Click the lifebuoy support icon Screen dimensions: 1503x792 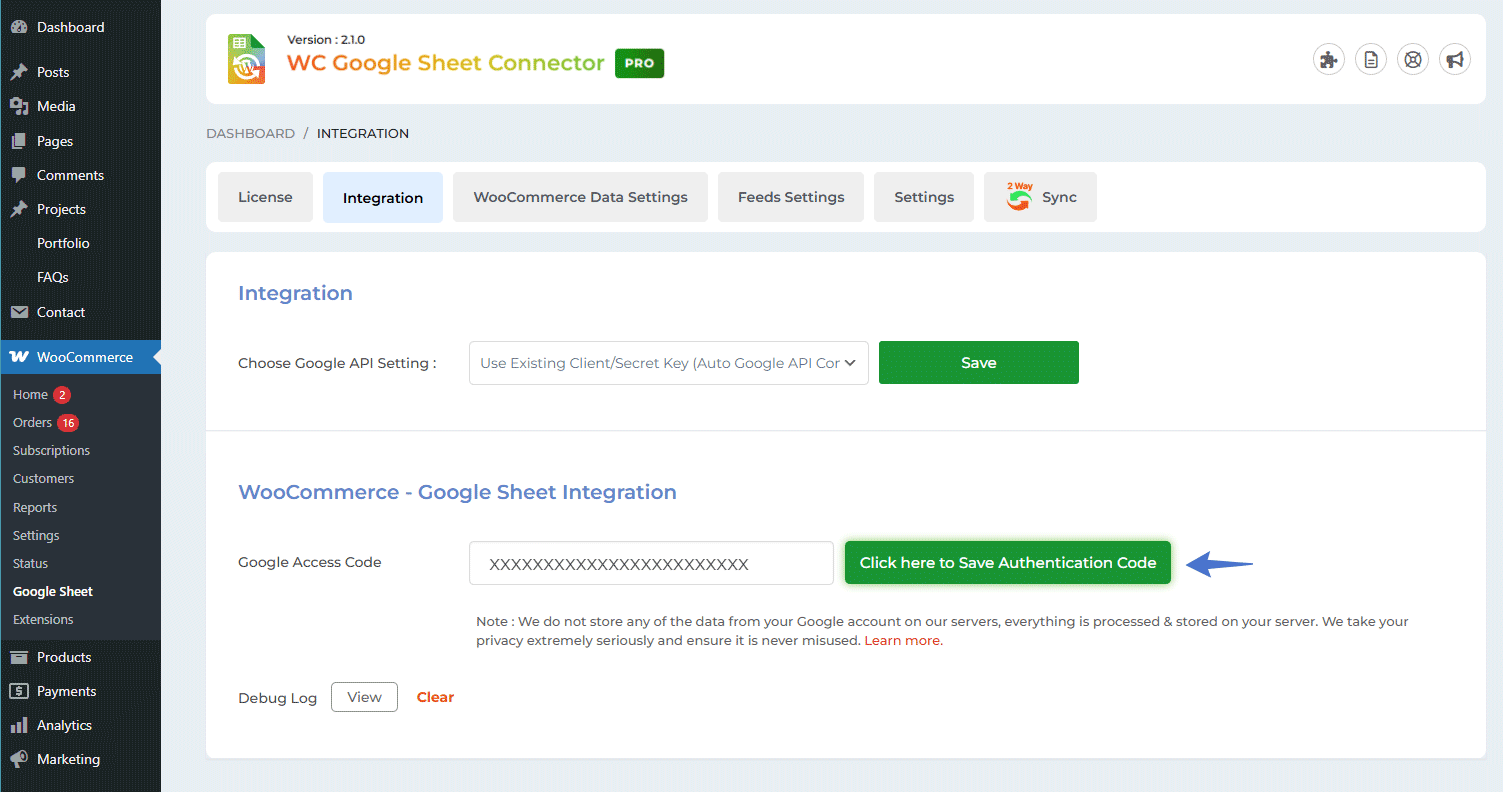point(1412,60)
